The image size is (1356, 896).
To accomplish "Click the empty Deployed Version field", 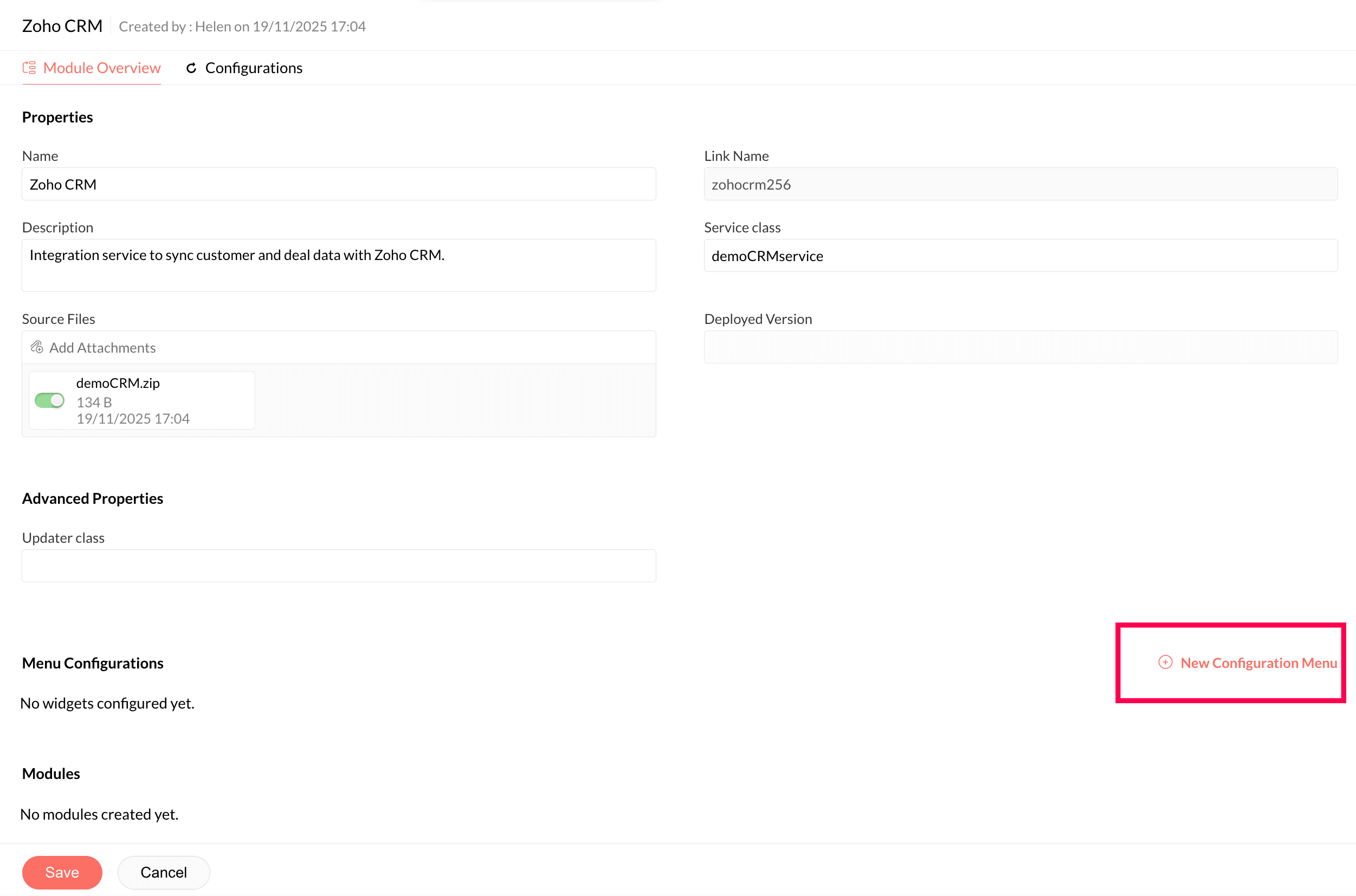I will pyautogui.click(x=1021, y=347).
